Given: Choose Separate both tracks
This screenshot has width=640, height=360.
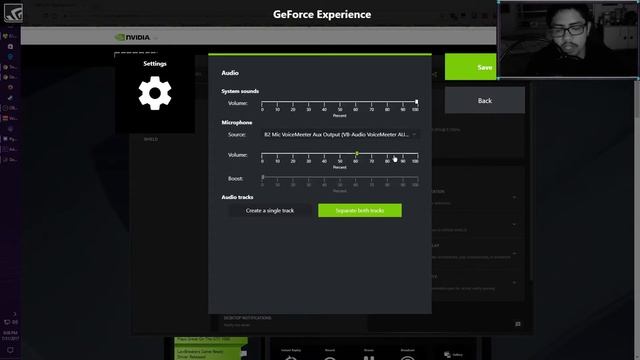Looking at the screenshot, I should point(360,211).
